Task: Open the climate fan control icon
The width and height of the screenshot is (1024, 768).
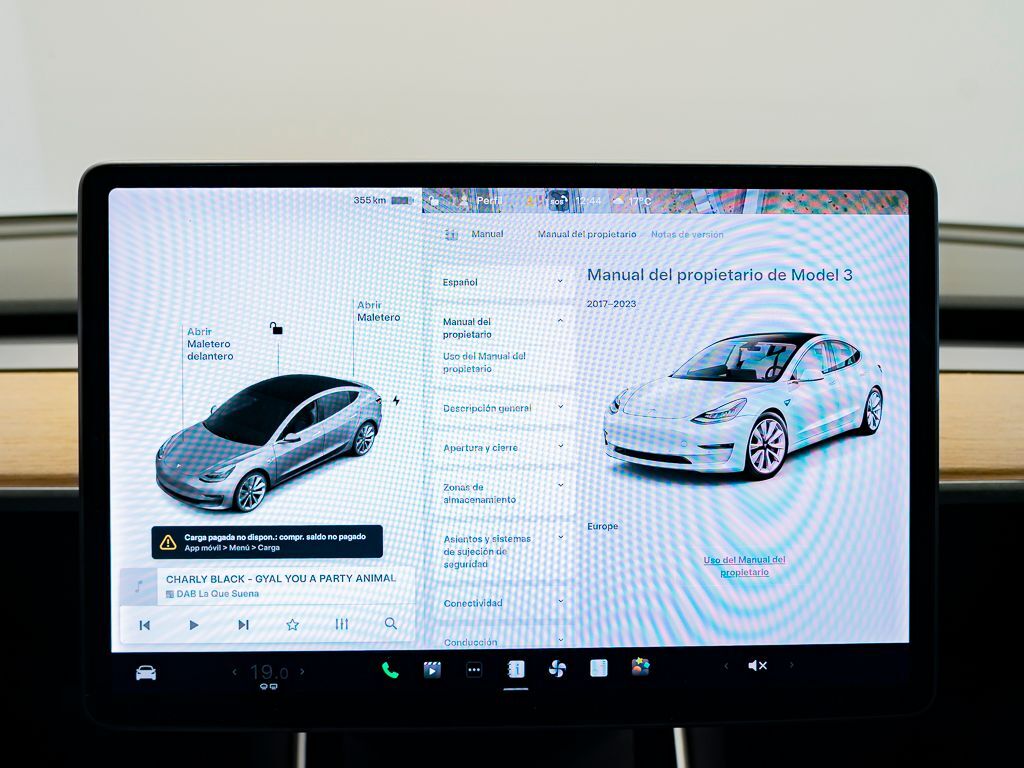Action: 557,669
